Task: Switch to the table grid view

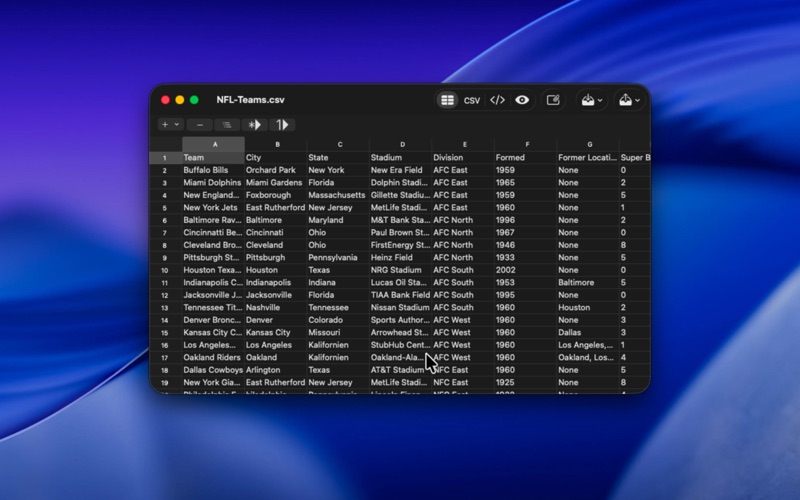Action: click(447, 100)
